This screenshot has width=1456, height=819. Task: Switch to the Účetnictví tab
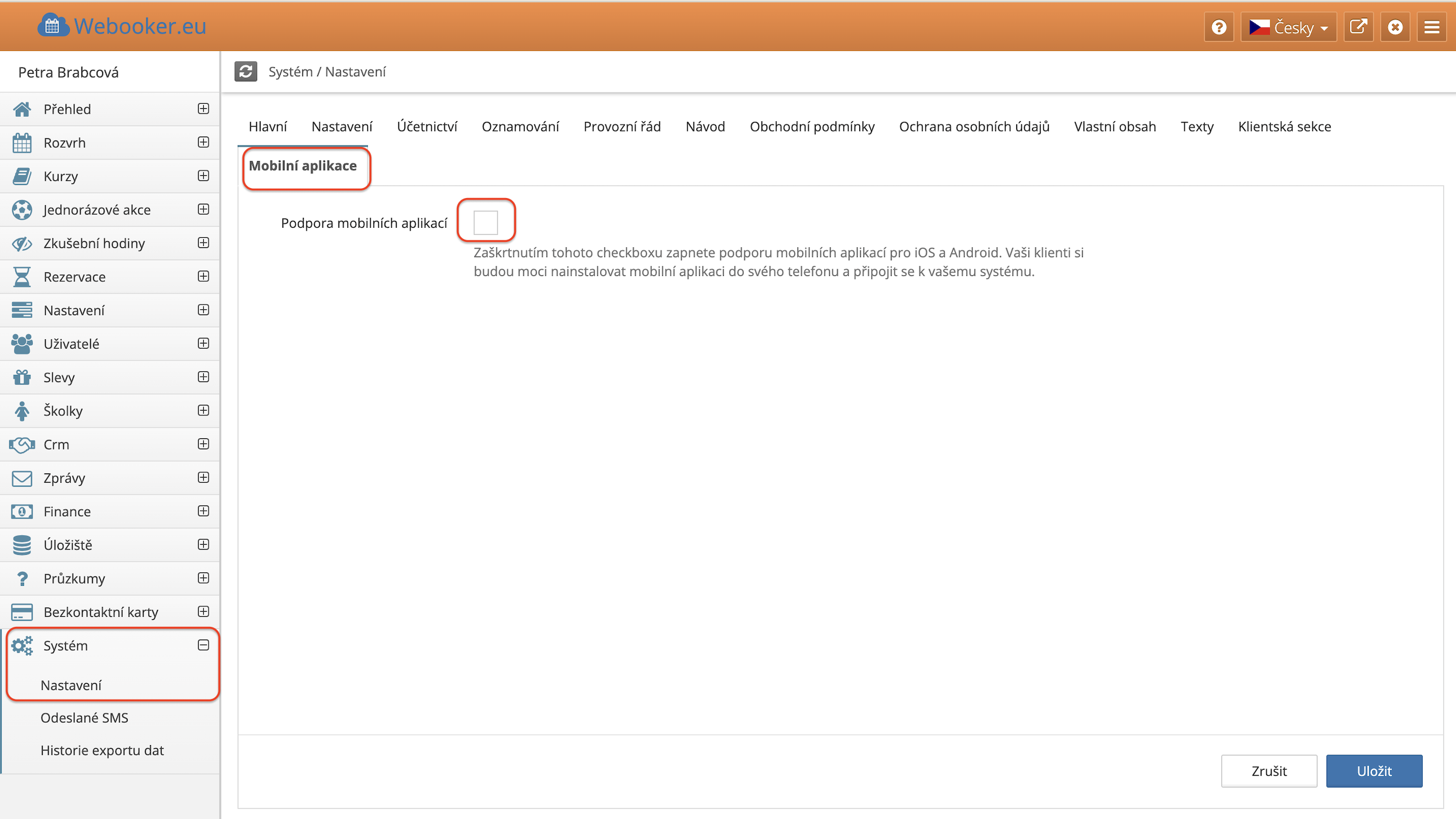pyautogui.click(x=426, y=127)
